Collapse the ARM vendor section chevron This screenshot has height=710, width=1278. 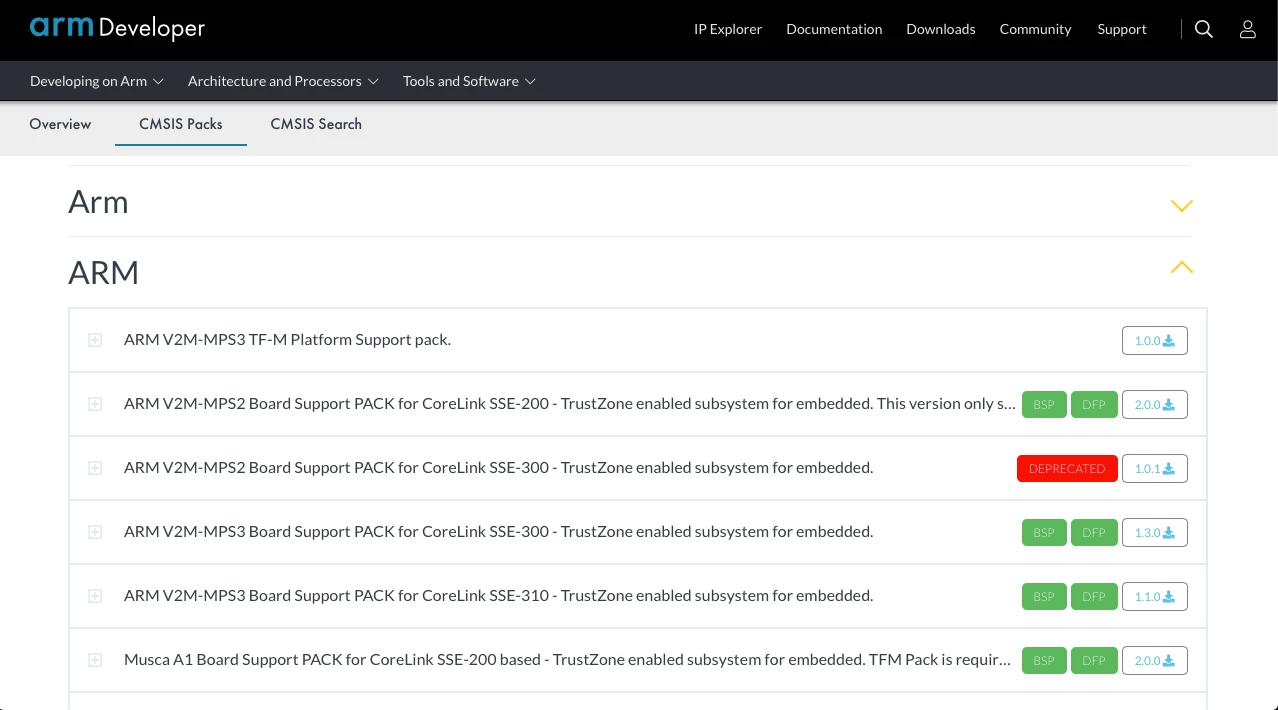(x=1182, y=267)
